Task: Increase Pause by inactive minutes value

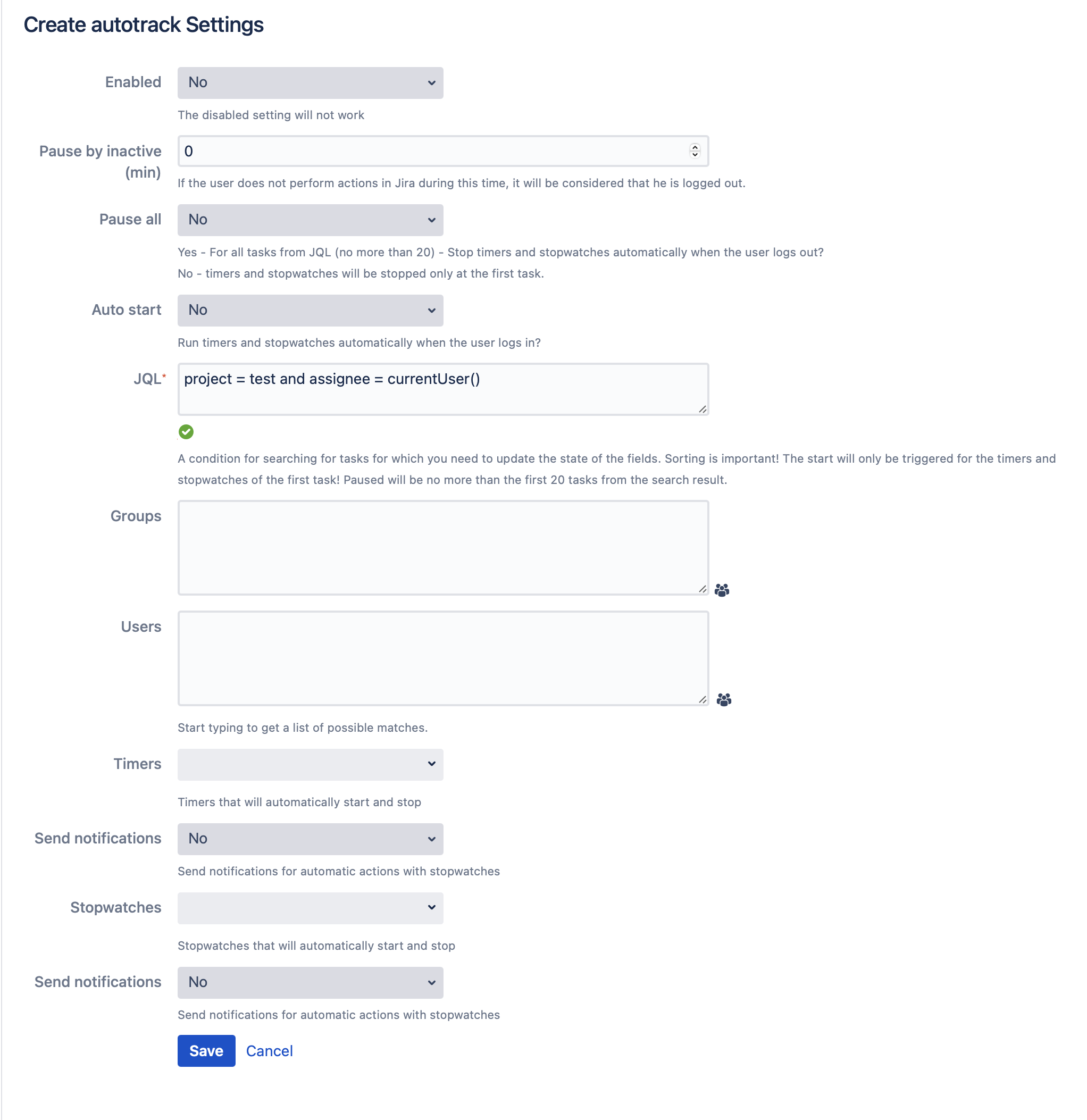Action: (695, 147)
